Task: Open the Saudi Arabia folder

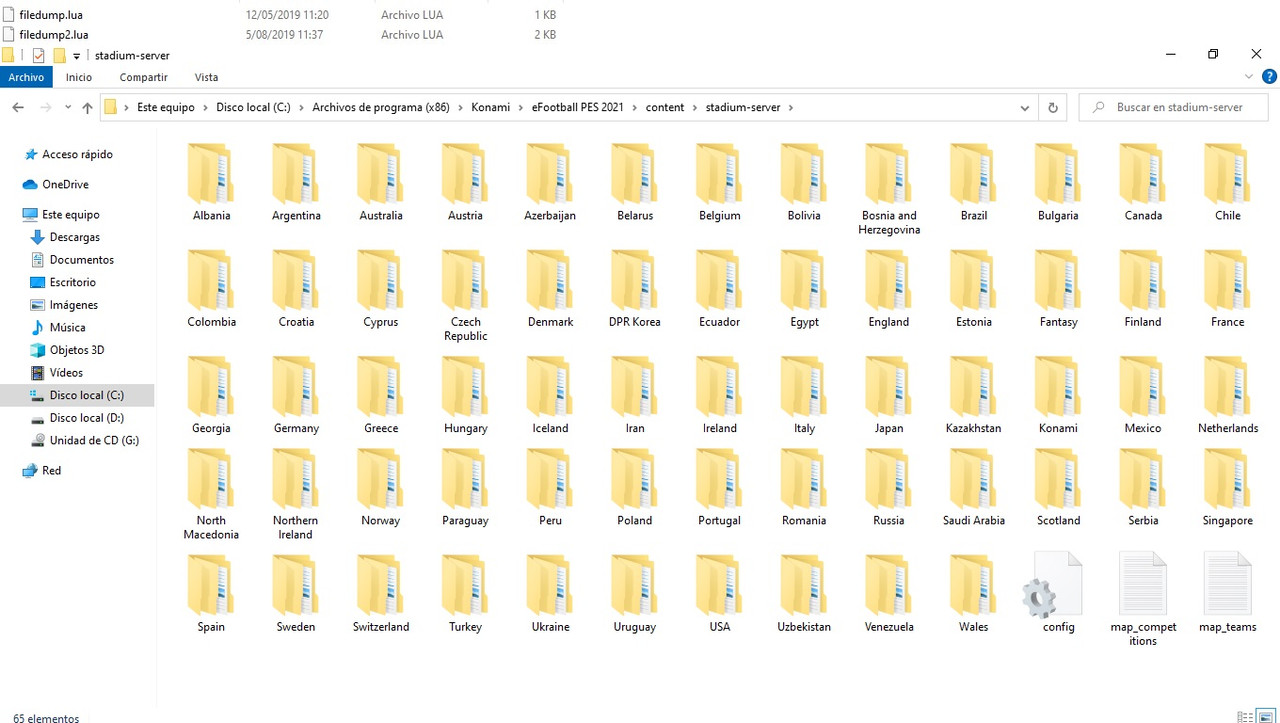Action: click(973, 487)
